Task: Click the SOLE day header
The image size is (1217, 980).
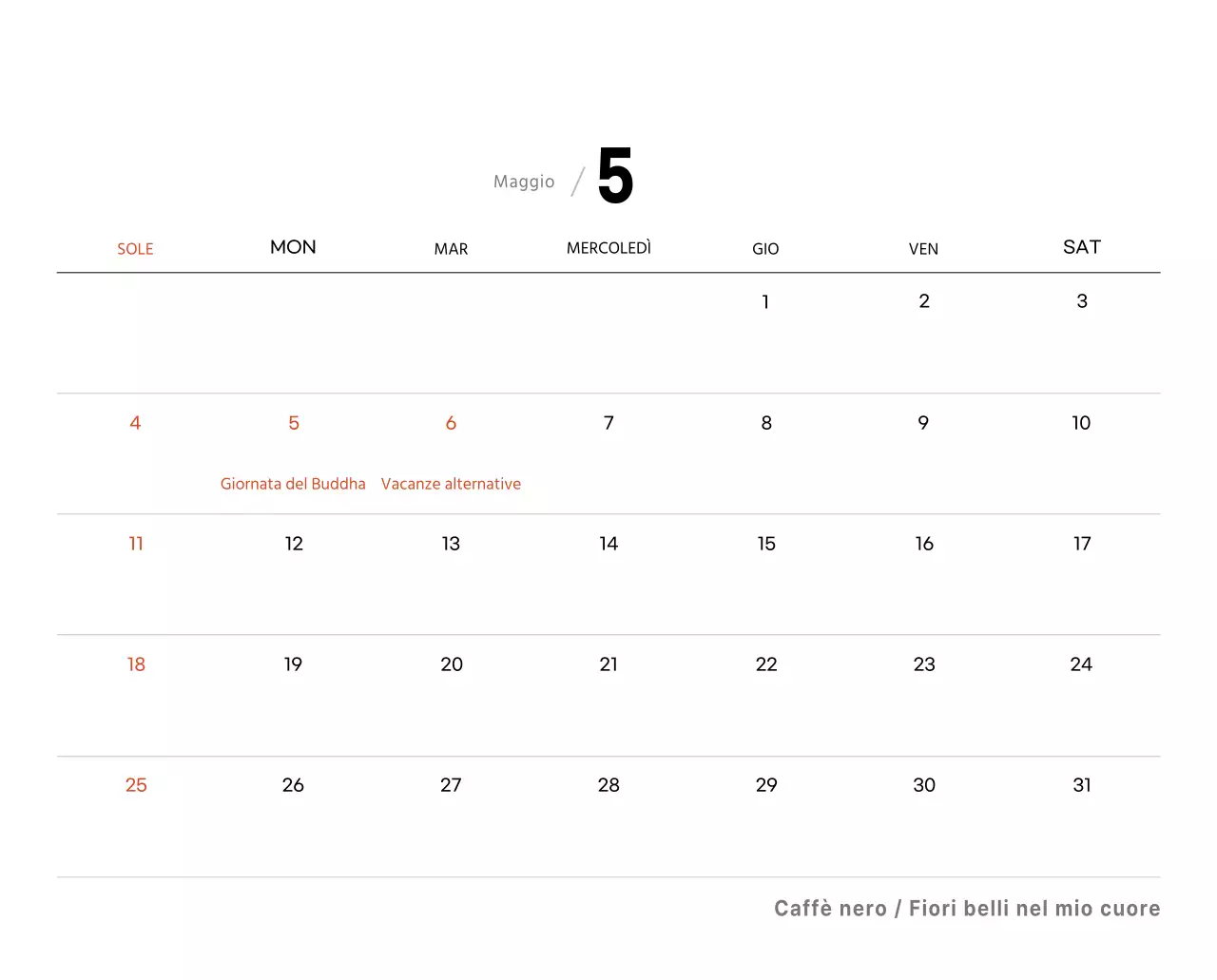Action: (x=135, y=249)
